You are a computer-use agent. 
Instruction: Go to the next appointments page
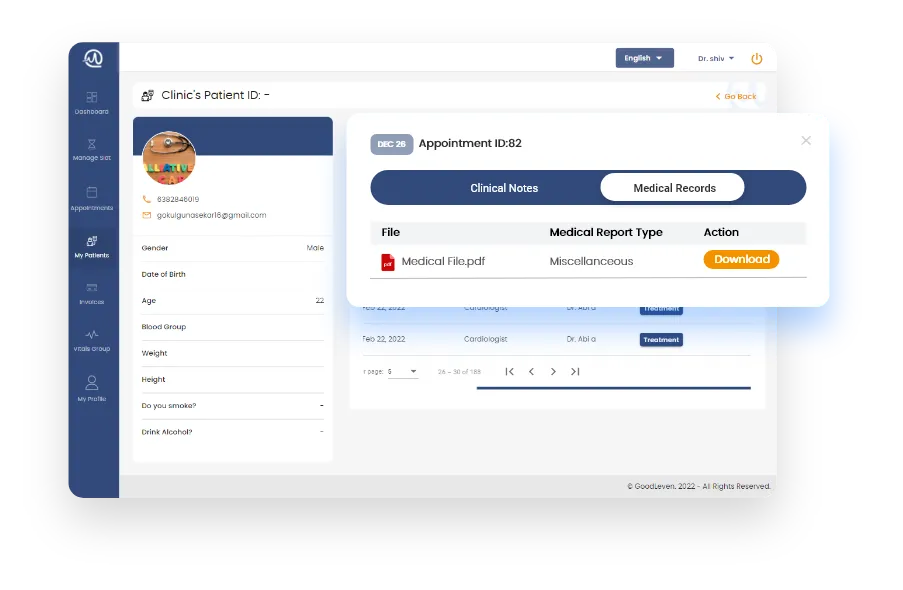(x=553, y=371)
